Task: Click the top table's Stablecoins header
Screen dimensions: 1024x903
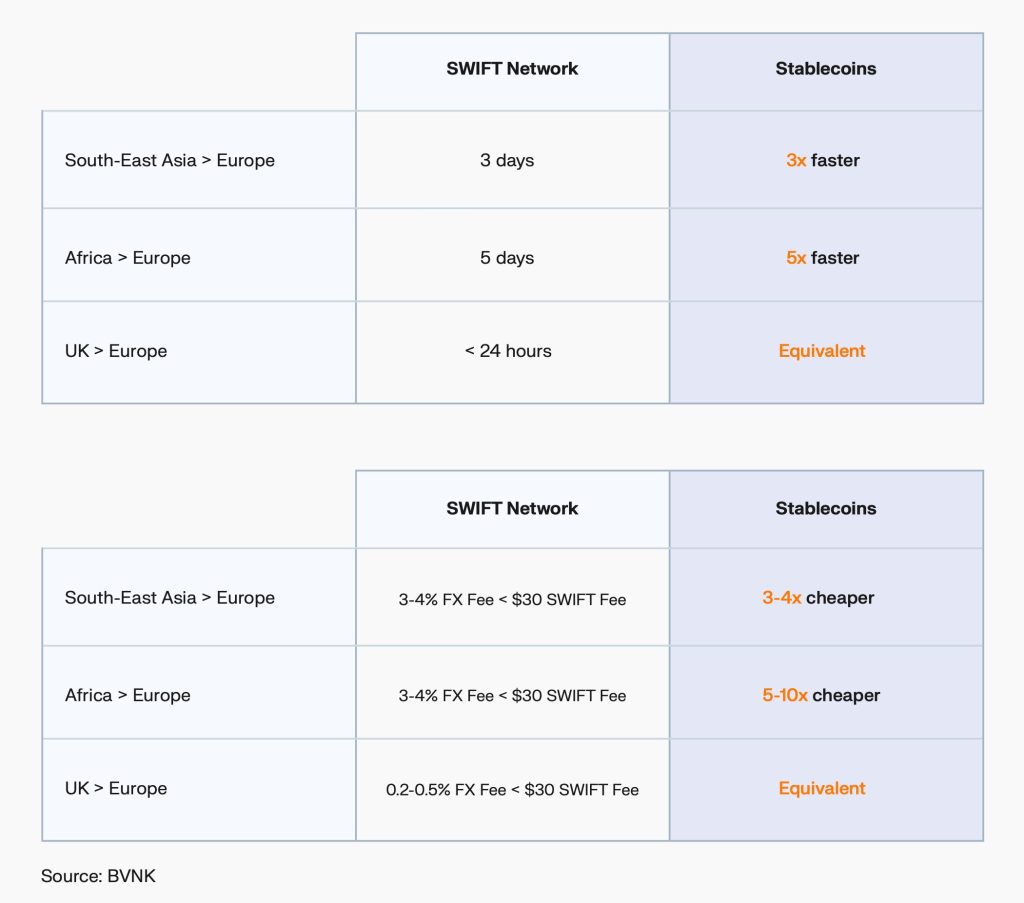Action: pos(825,69)
